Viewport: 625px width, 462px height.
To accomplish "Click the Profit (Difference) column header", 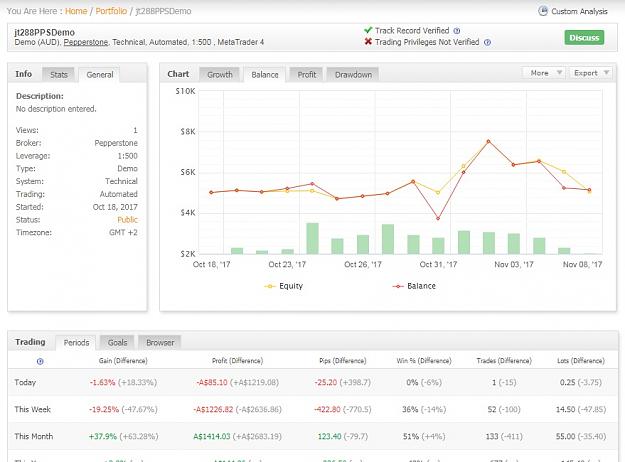I will pos(237,361).
